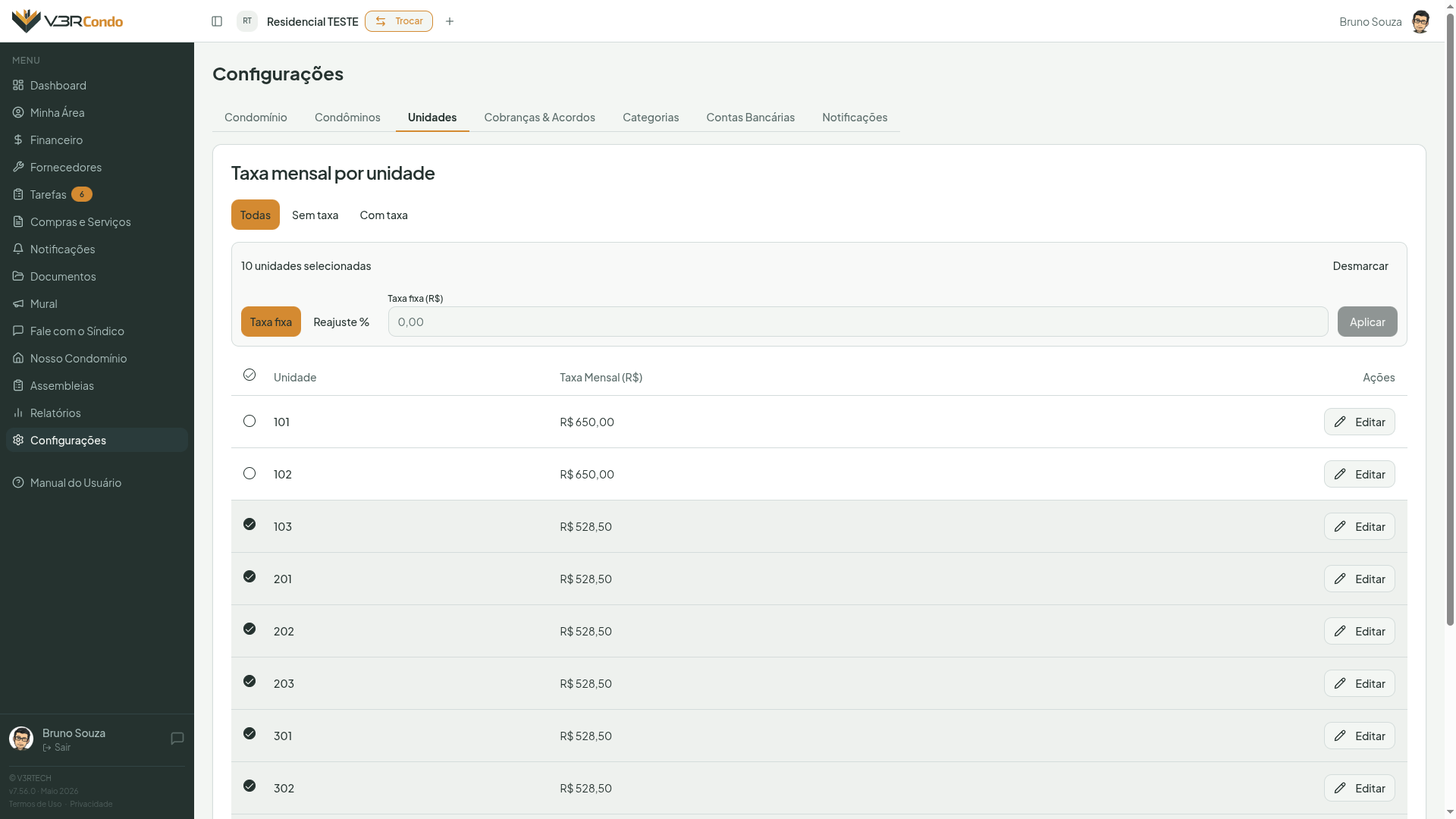Open Termos de Uso link
Screen dimensions: 1456x819
coord(35,804)
